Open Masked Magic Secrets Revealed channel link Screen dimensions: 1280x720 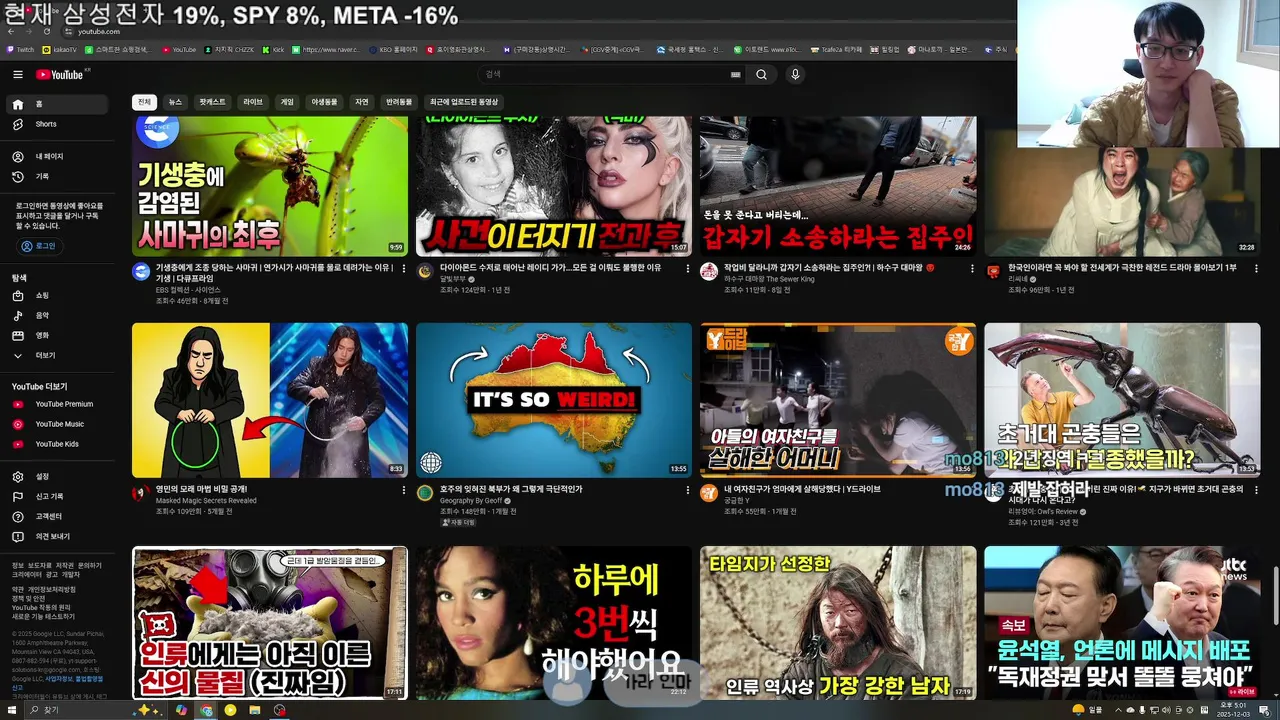pyautogui.click(x=206, y=501)
